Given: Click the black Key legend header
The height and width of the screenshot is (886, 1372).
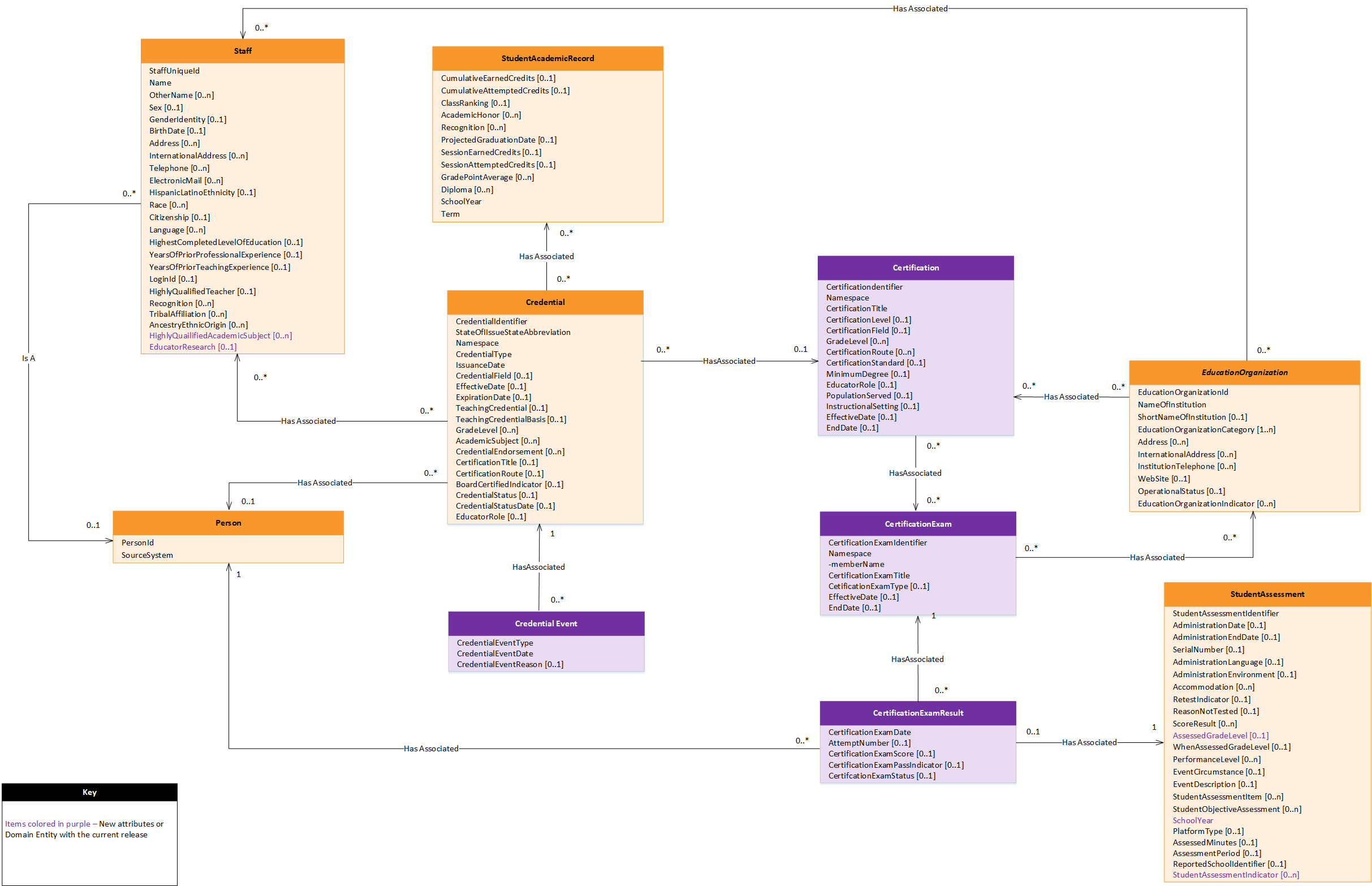Looking at the screenshot, I should pyautogui.click(x=89, y=792).
